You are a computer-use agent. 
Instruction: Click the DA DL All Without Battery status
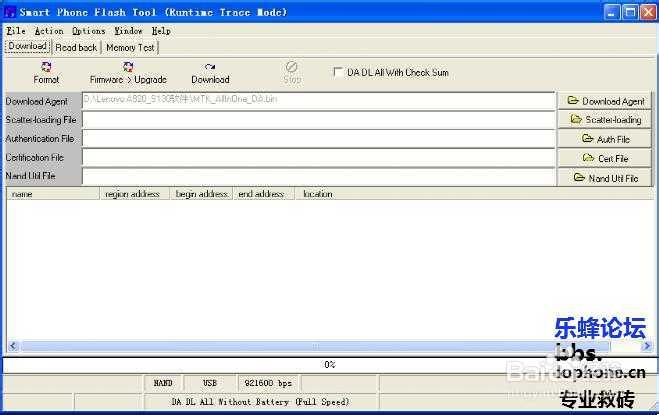tap(261, 402)
